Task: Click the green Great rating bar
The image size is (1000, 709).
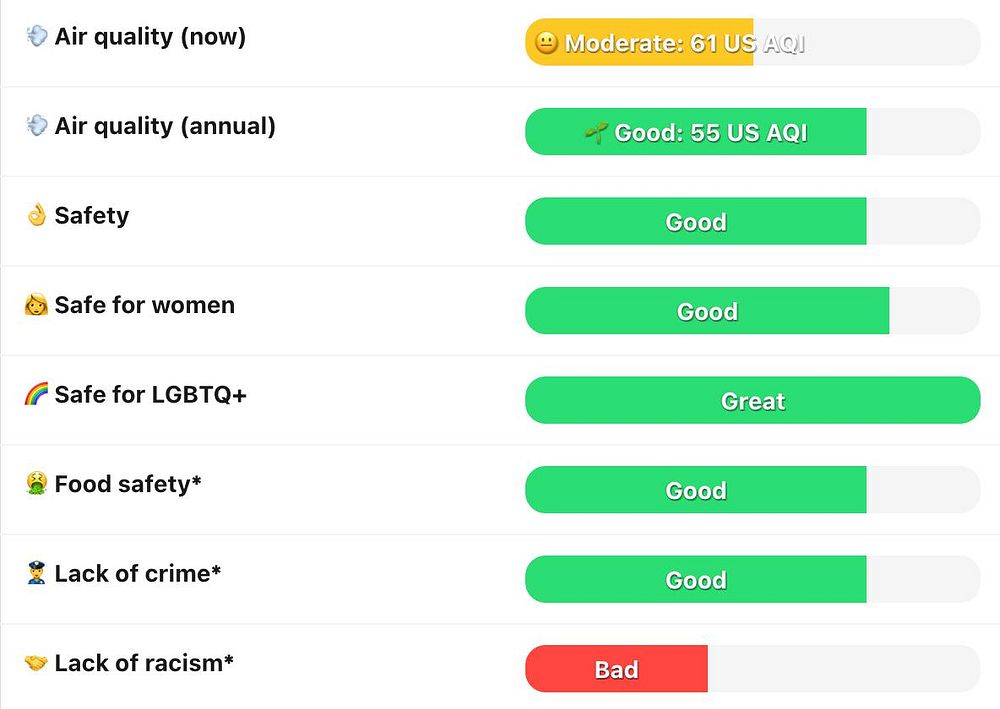Action: click(752, 401)
